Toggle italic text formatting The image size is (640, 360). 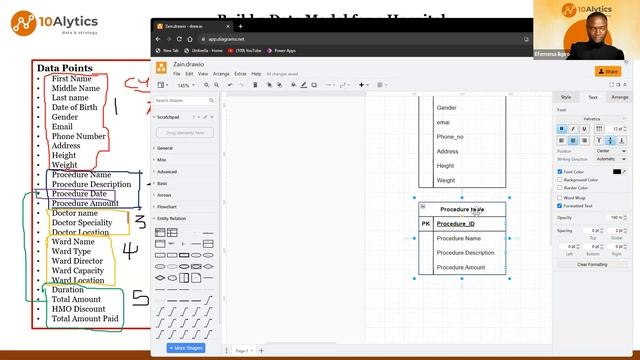click(x=573, y=129)
